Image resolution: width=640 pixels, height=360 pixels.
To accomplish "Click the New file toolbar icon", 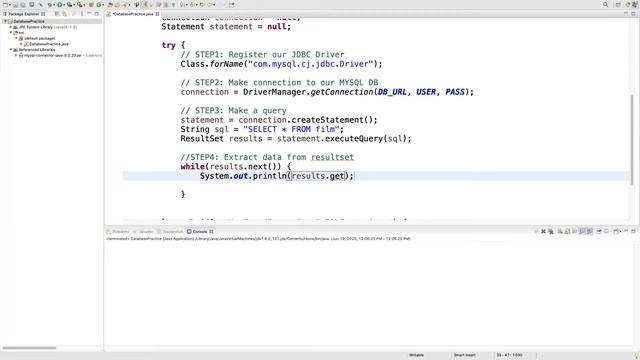I will [x=5, y=5].
